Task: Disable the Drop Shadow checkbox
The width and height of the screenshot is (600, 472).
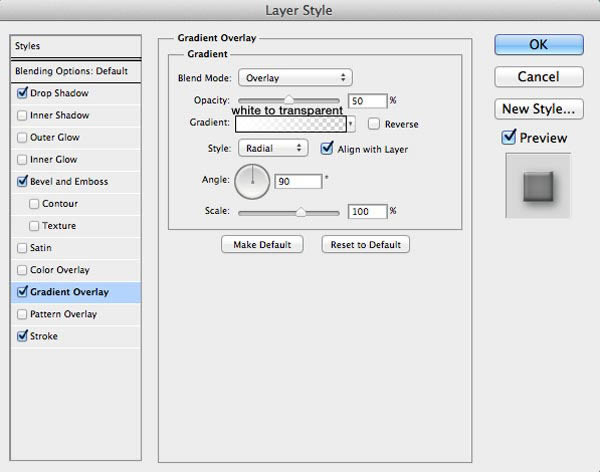Action: [22, 93]
